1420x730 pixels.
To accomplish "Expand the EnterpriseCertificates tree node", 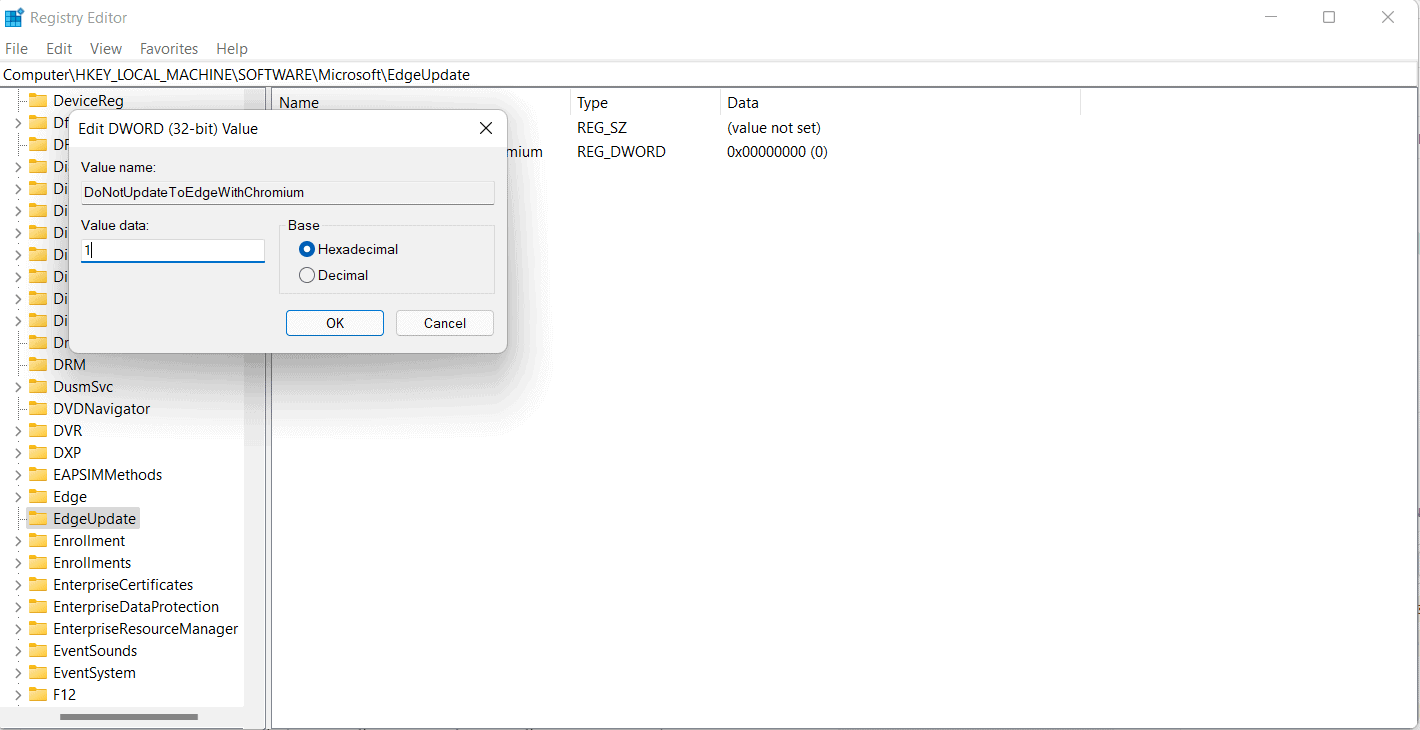I will [x=17, y=584].
